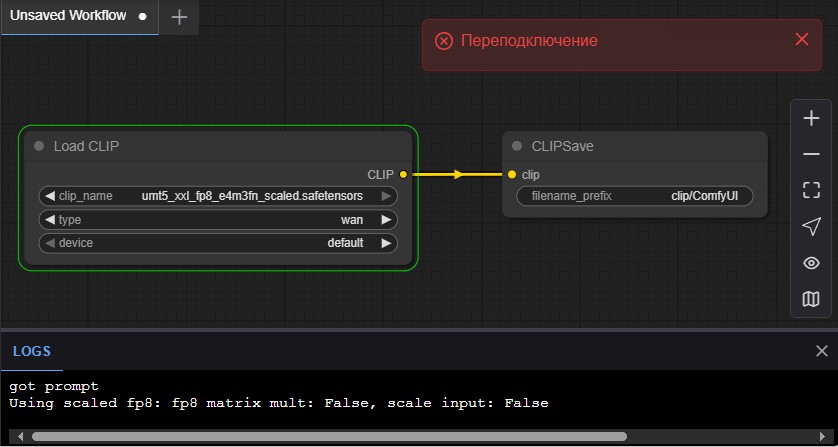Click the logs horizontal scrollbar thumb
This screenshot has height=447, width=838.
[x=329, y=436]
